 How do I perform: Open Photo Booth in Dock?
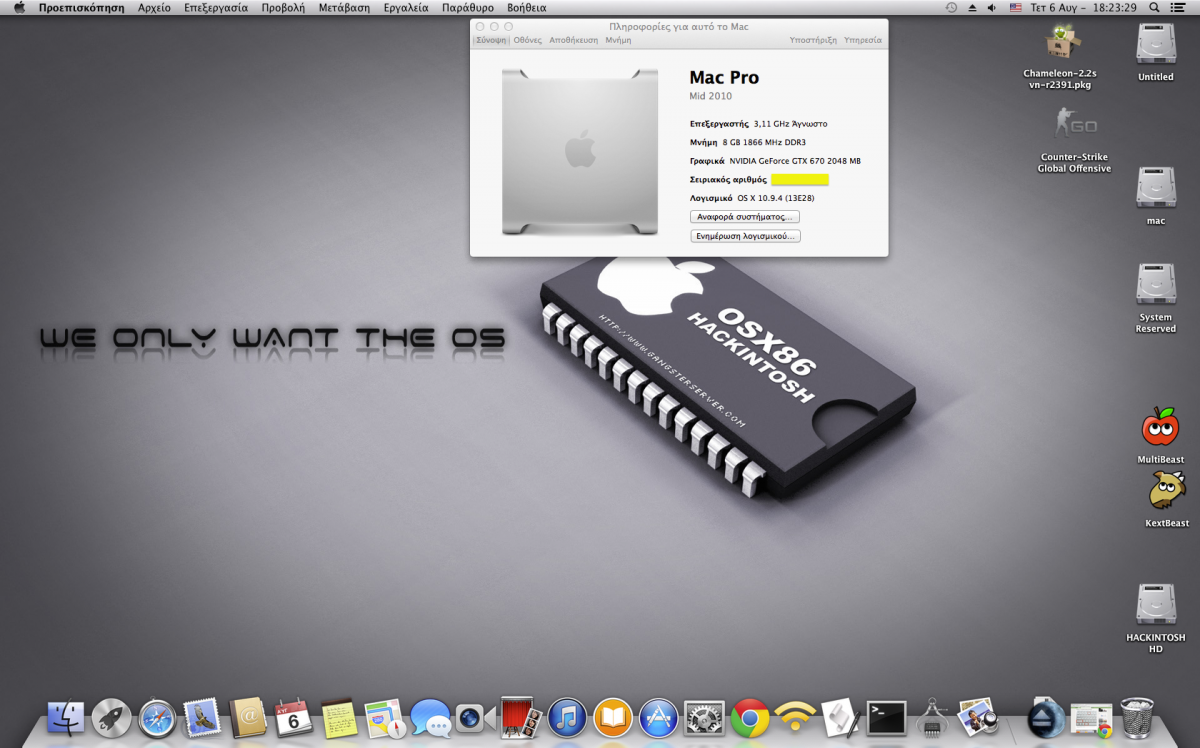(x=521, y=717)
